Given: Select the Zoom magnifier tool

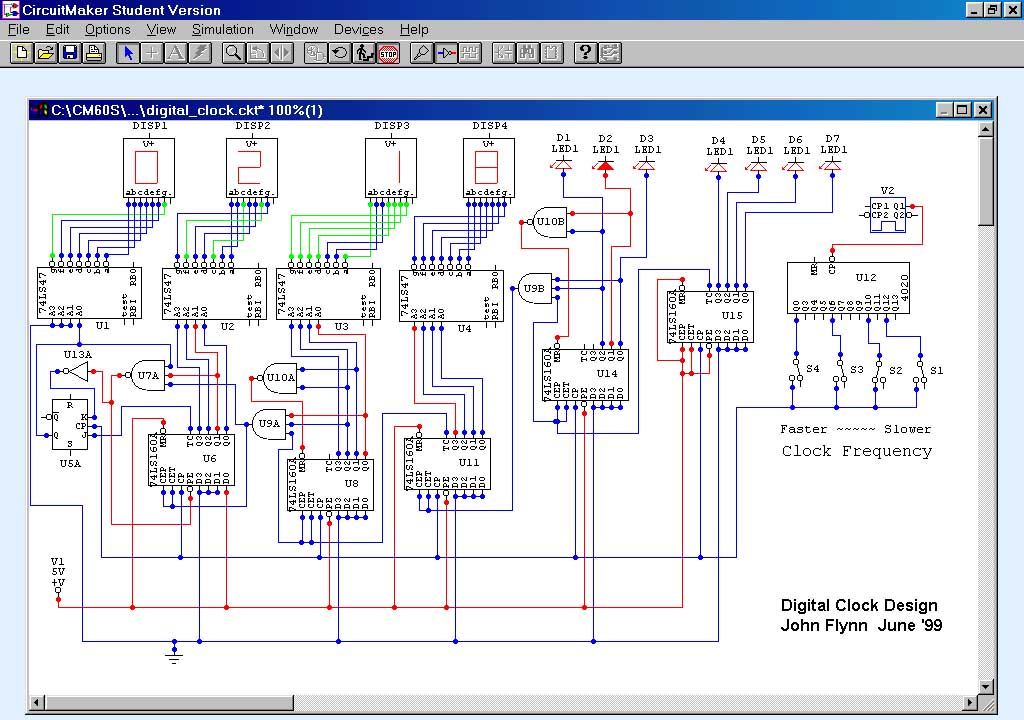Looking at the screenshot, I should 233,53.
